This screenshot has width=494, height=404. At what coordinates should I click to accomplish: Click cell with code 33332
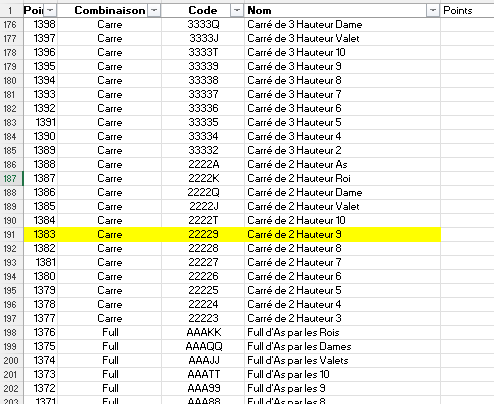(x=203, y=151)
